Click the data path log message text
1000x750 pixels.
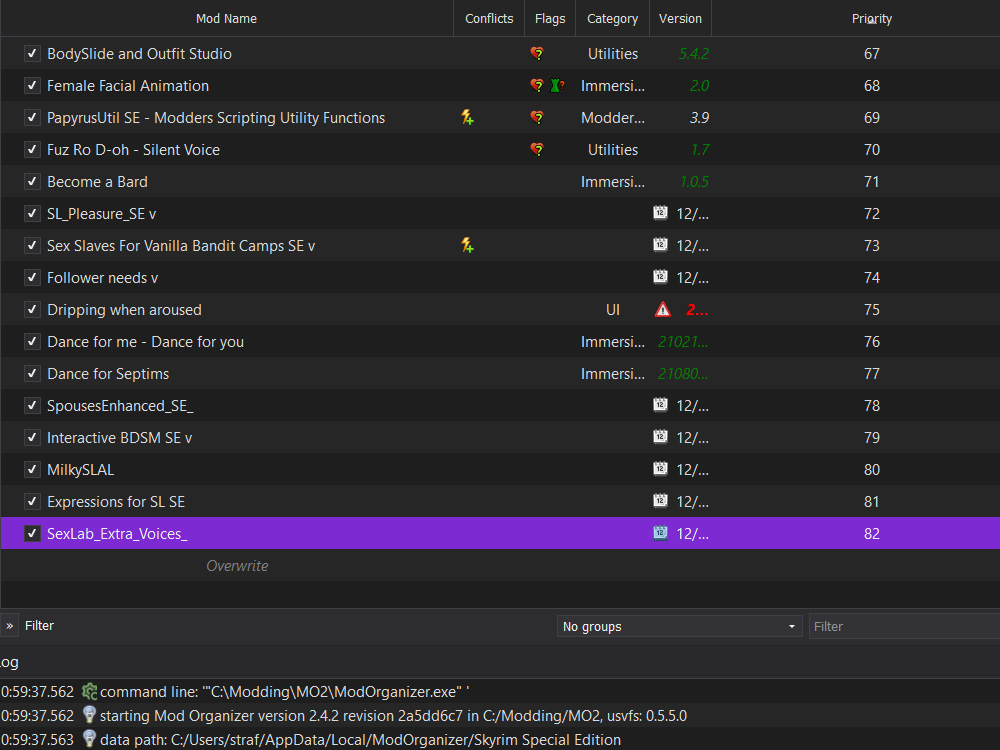tap(360, 739)
